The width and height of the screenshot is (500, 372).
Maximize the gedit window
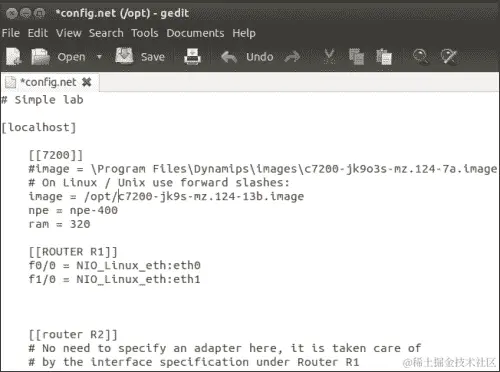[x=39, y=13]
